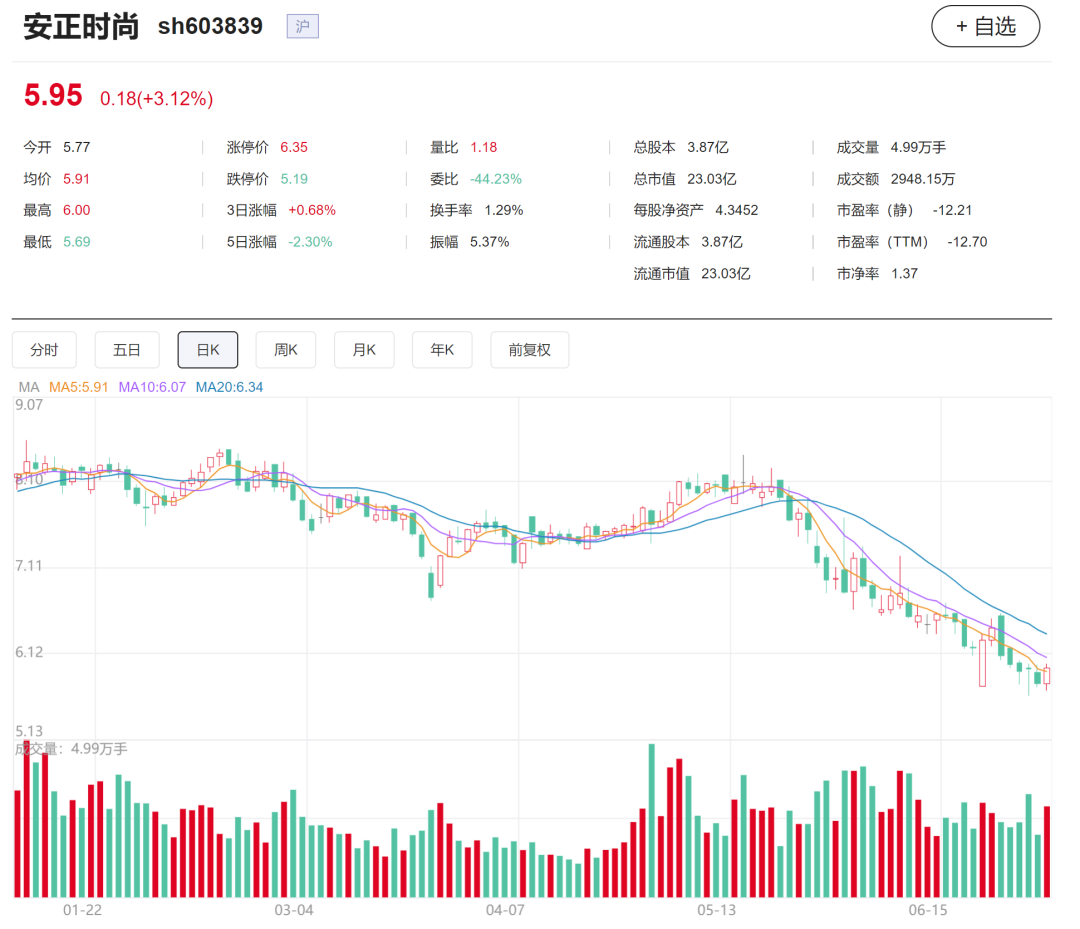The height and width of the screenshot is (929, 1080).
Task: Click the 01-22 date axis label
Action: (83, 910)
